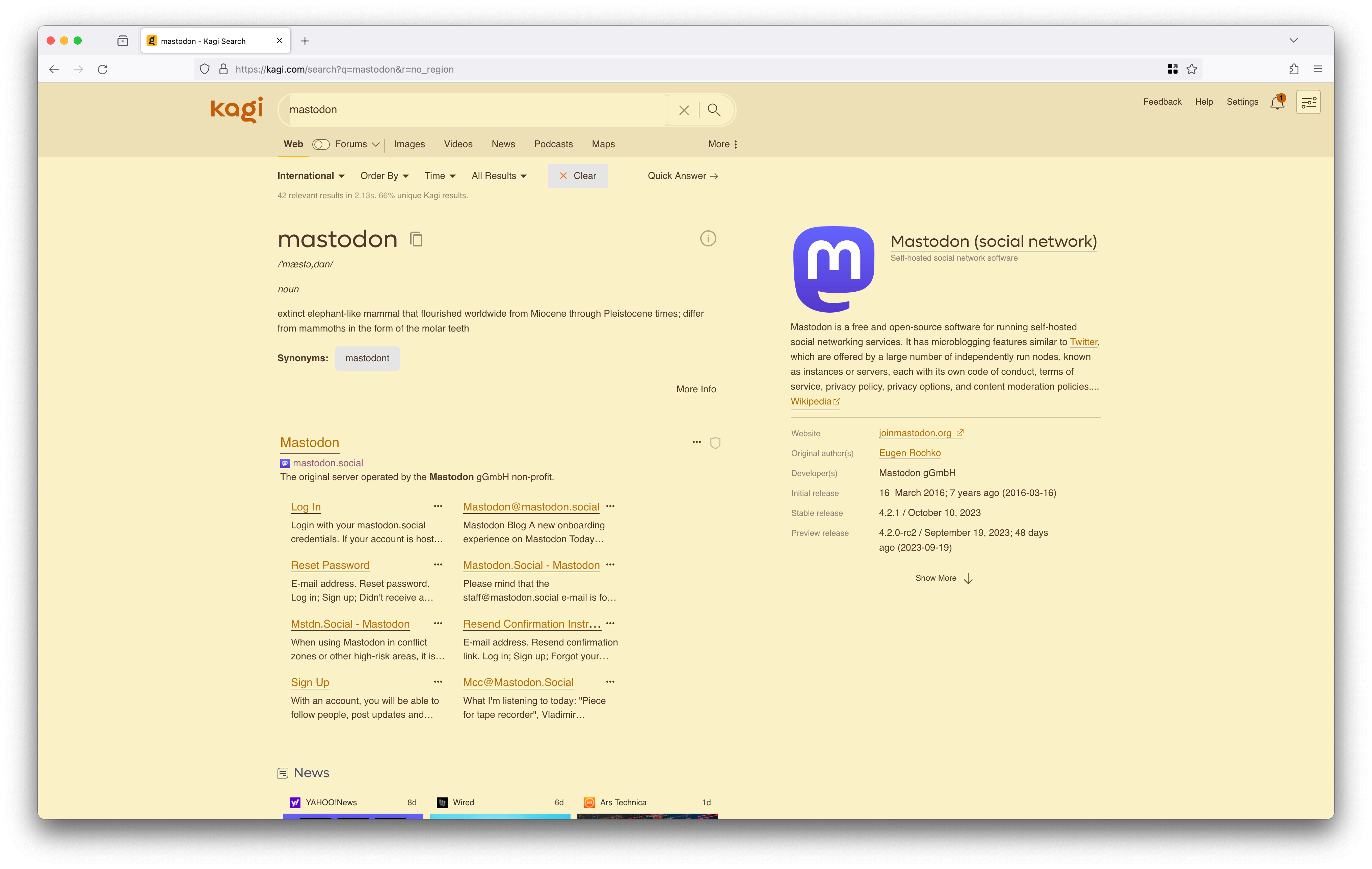This screenshot has width=1372, height=869.
Task: Open the Order By dropdown
Action: [x=385, y=176]
